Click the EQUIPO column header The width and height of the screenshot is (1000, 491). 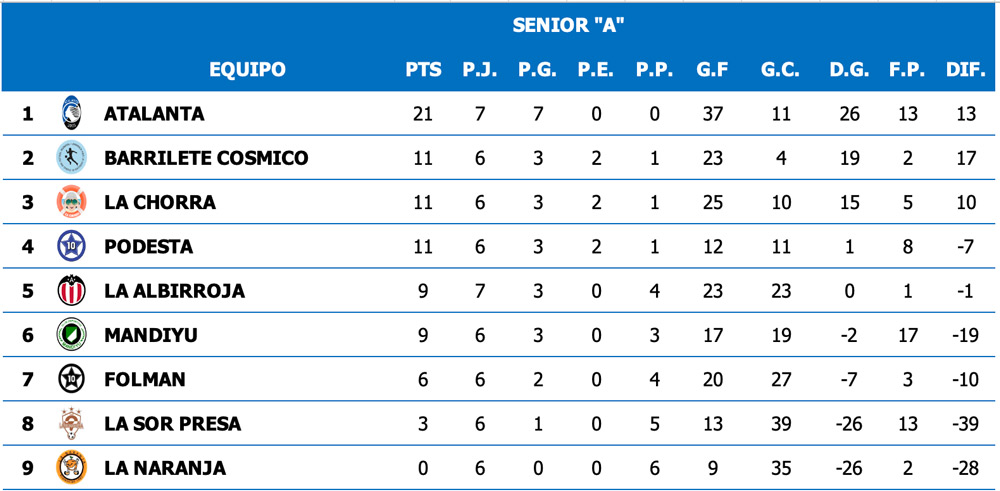point(247,70)
